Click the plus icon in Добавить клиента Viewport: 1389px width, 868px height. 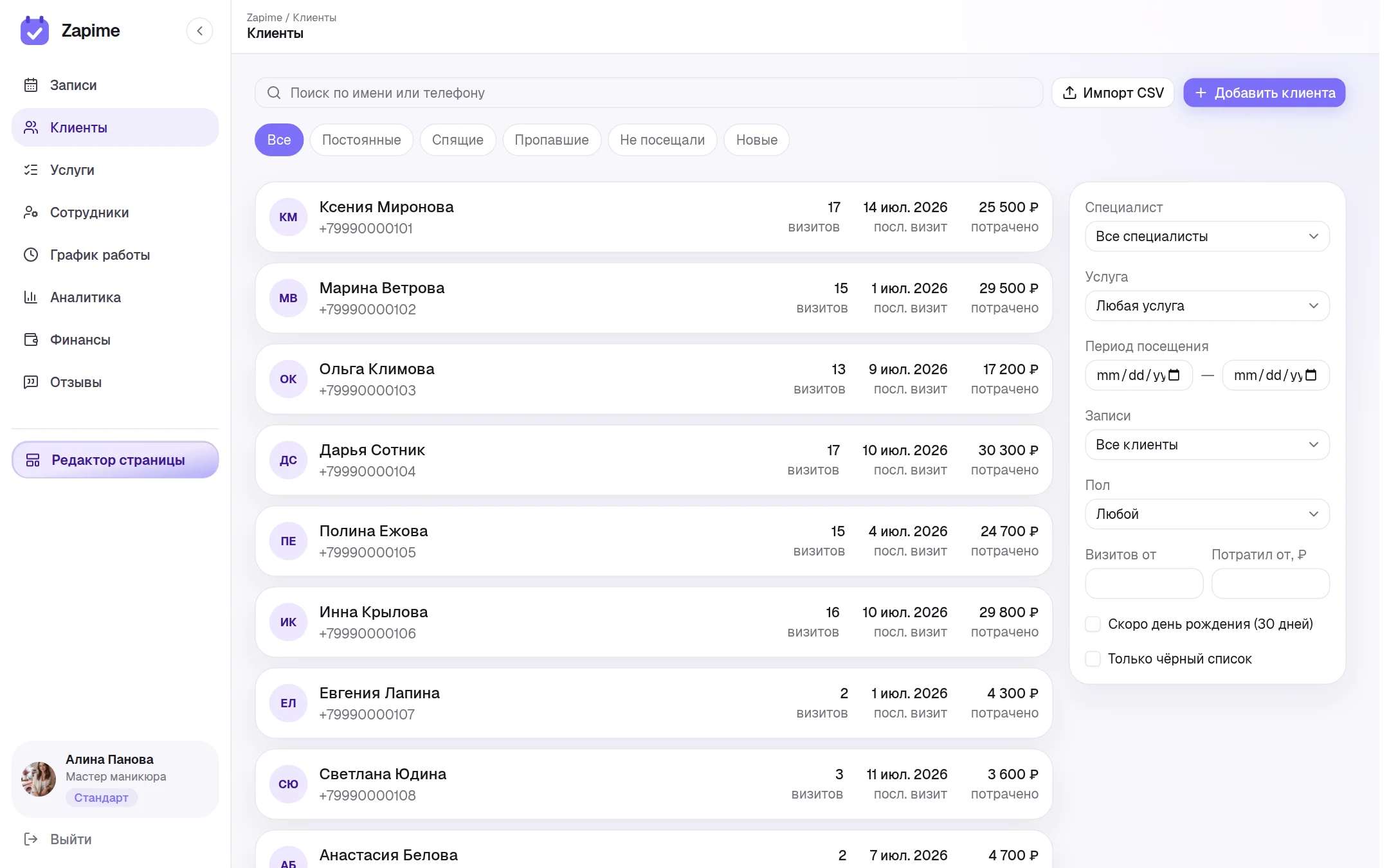(x=1201, y=93)
